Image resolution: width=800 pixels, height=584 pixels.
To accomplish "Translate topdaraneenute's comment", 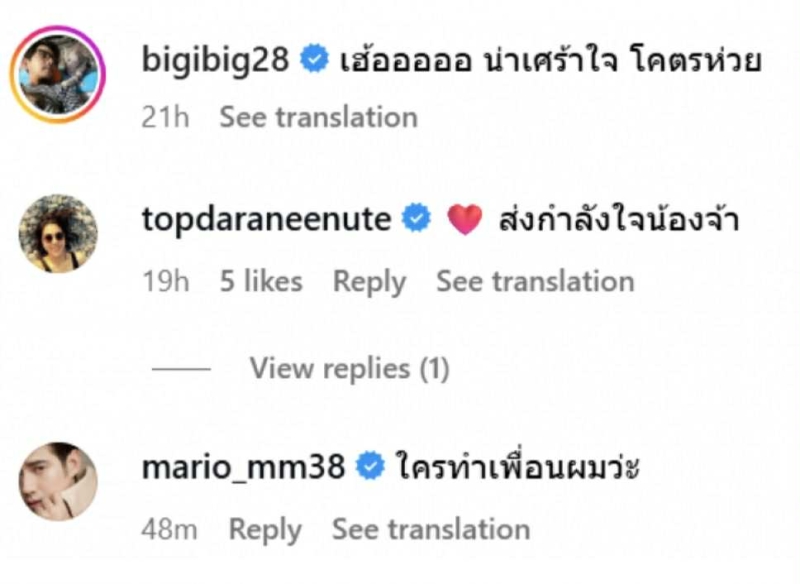I will pos(535,282).
